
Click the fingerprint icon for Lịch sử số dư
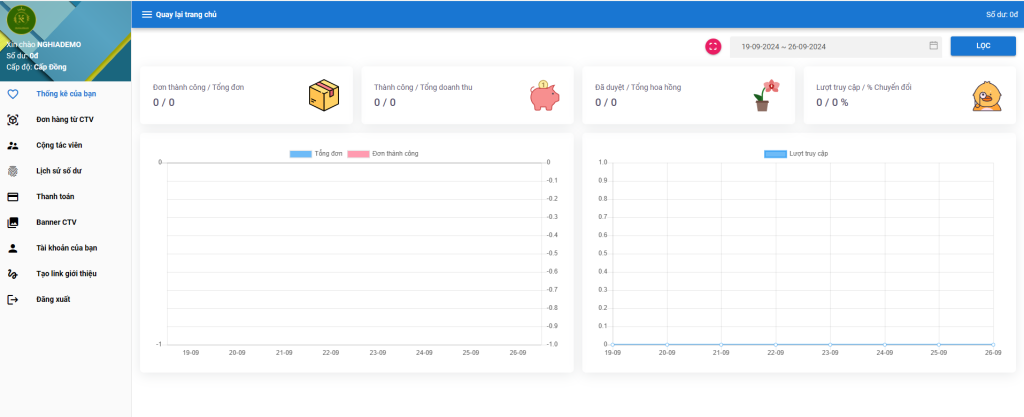point(13,171)
